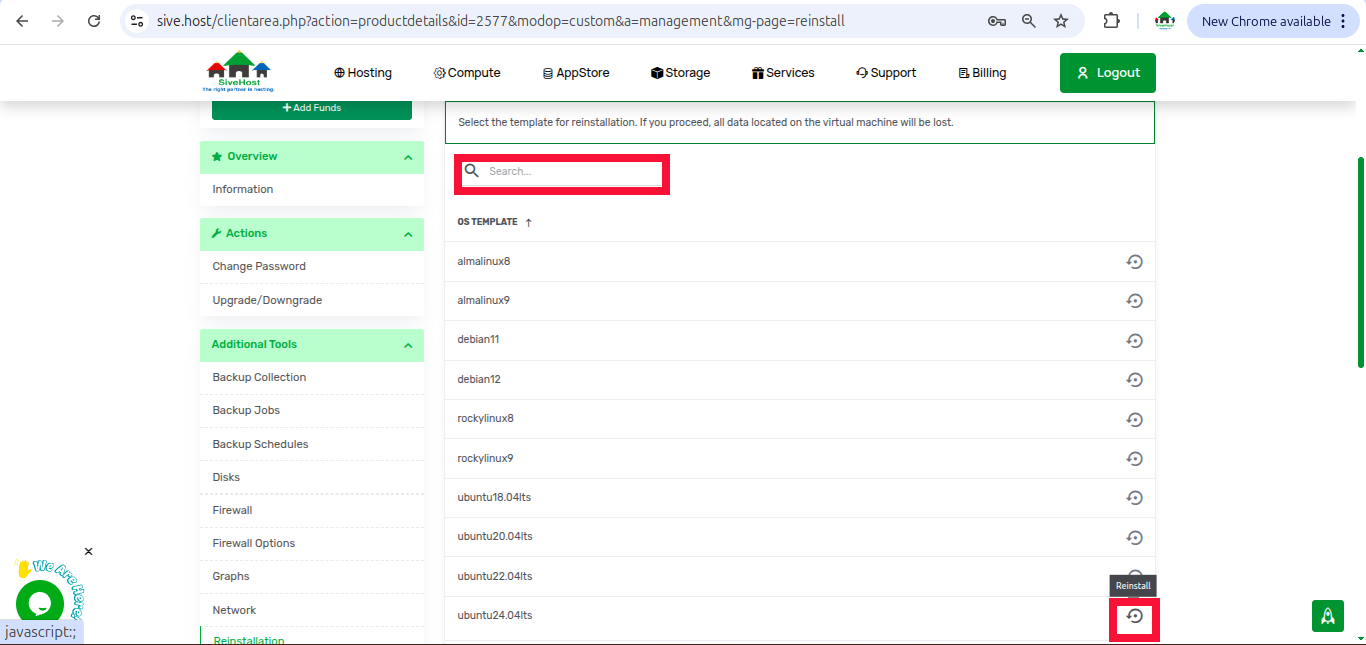Image resolution: width=1366 pixels, height=645 pixels.
Task: Sort by OS TEMPLATE column header
Action: [x=495, y=222]
